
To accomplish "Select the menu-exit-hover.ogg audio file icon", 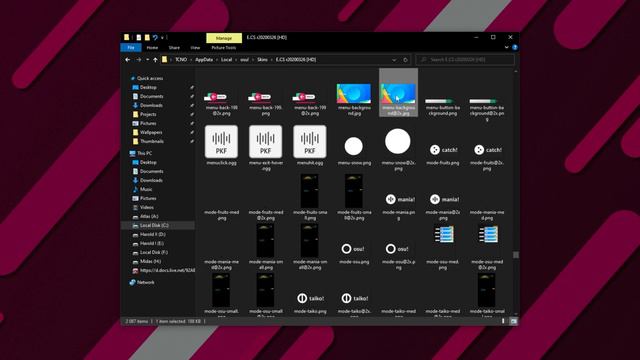I will (266, 142).
